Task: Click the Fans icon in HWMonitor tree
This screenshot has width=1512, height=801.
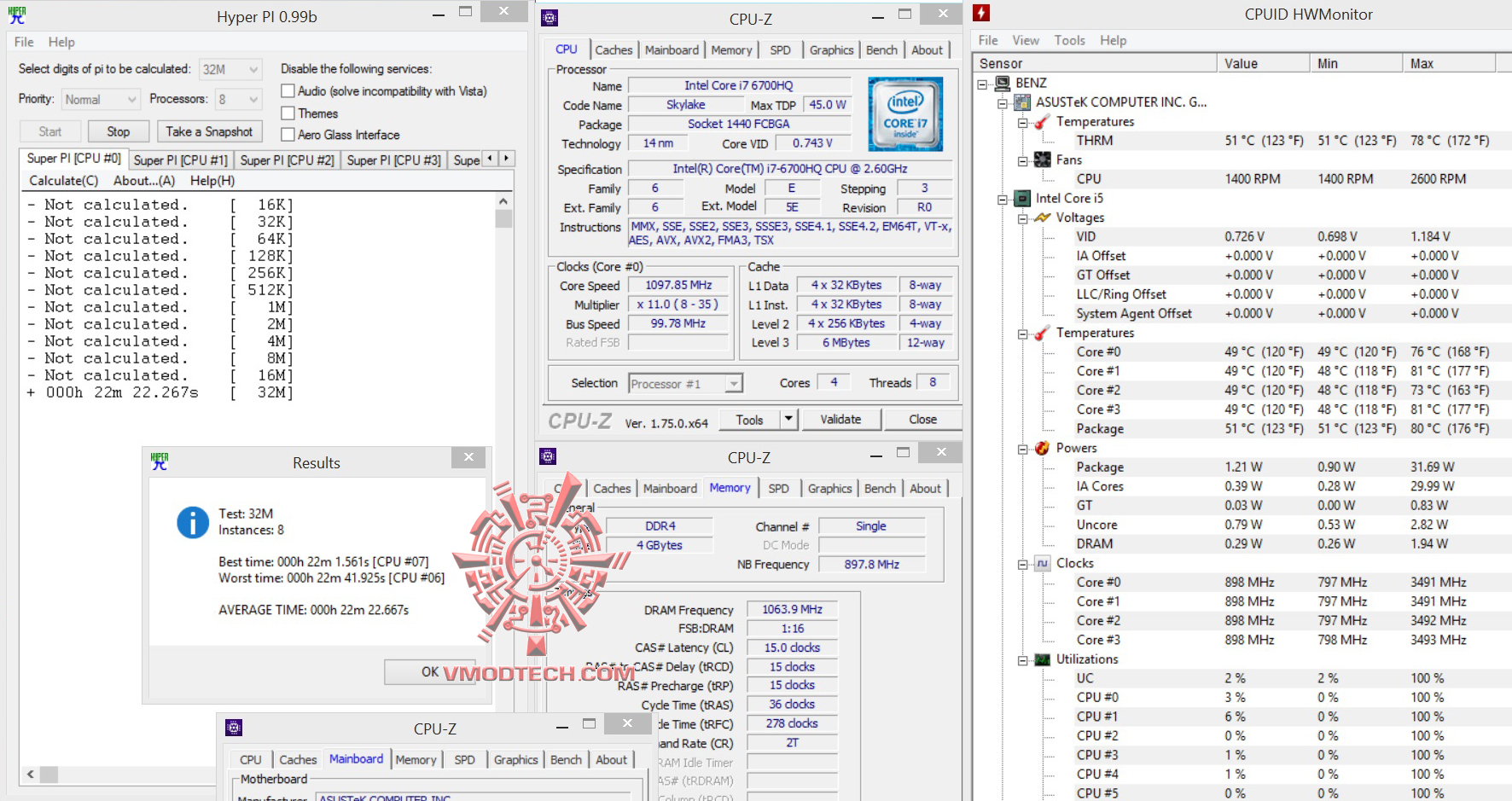Action: (1042, 160)
